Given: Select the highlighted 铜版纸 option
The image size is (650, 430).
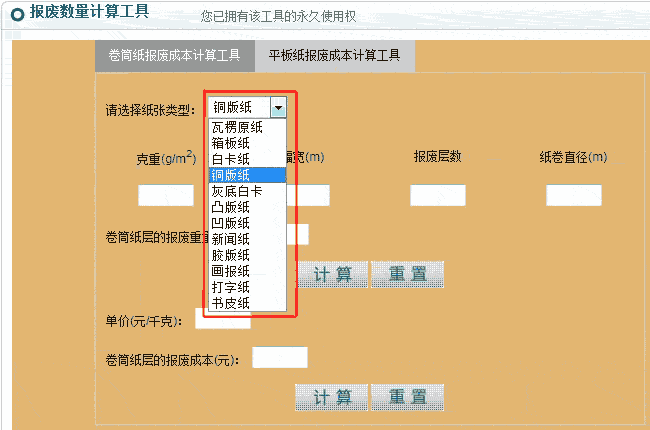Looking at the screenshot, I should pyautogui.click(x=230, y=175).
